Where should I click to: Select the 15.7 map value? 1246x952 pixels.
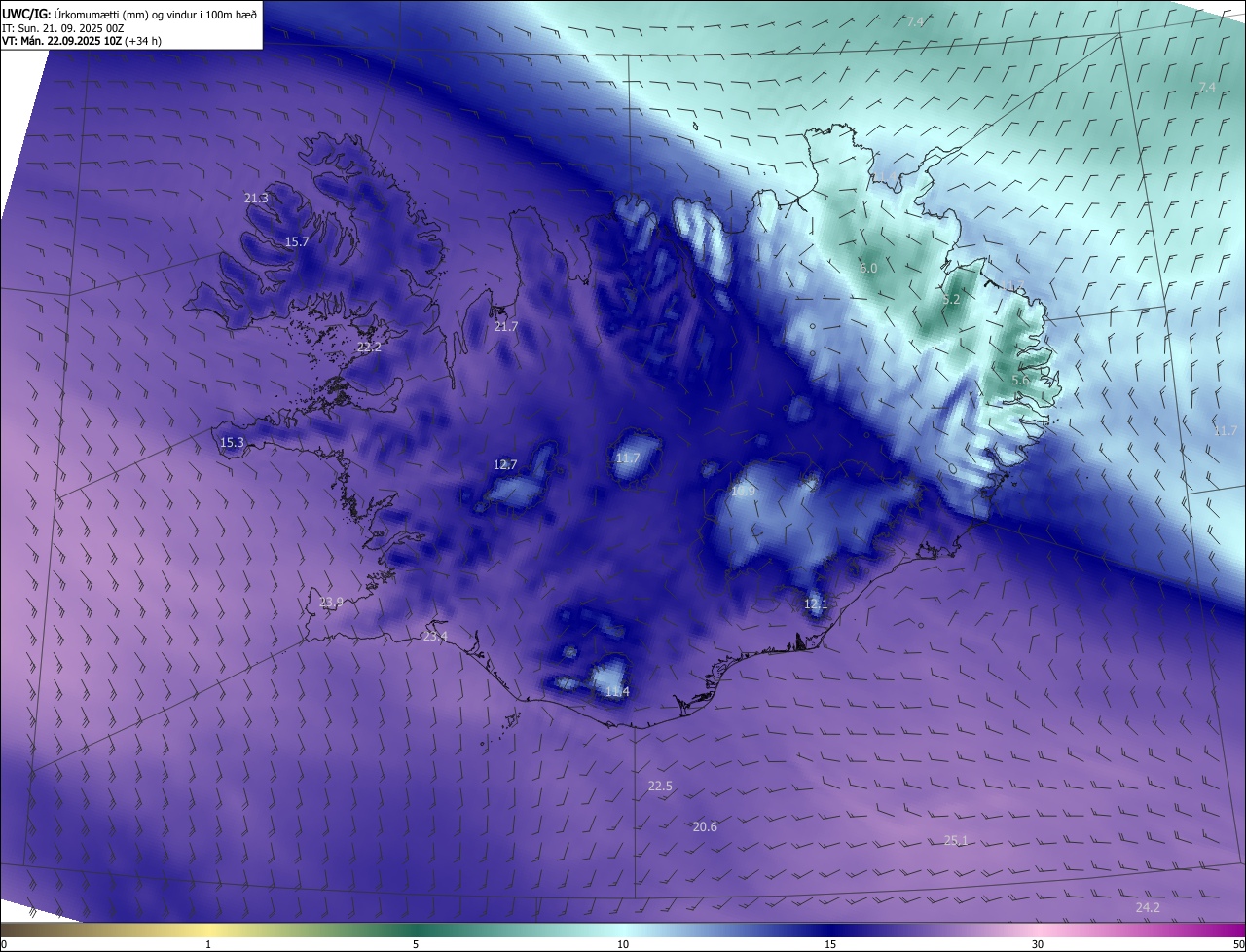[296, 241]
